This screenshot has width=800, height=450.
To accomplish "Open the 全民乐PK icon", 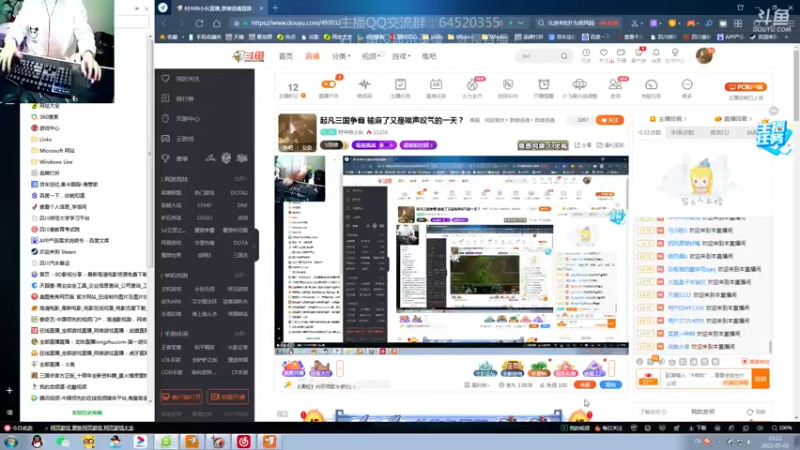I will (508, 85).
